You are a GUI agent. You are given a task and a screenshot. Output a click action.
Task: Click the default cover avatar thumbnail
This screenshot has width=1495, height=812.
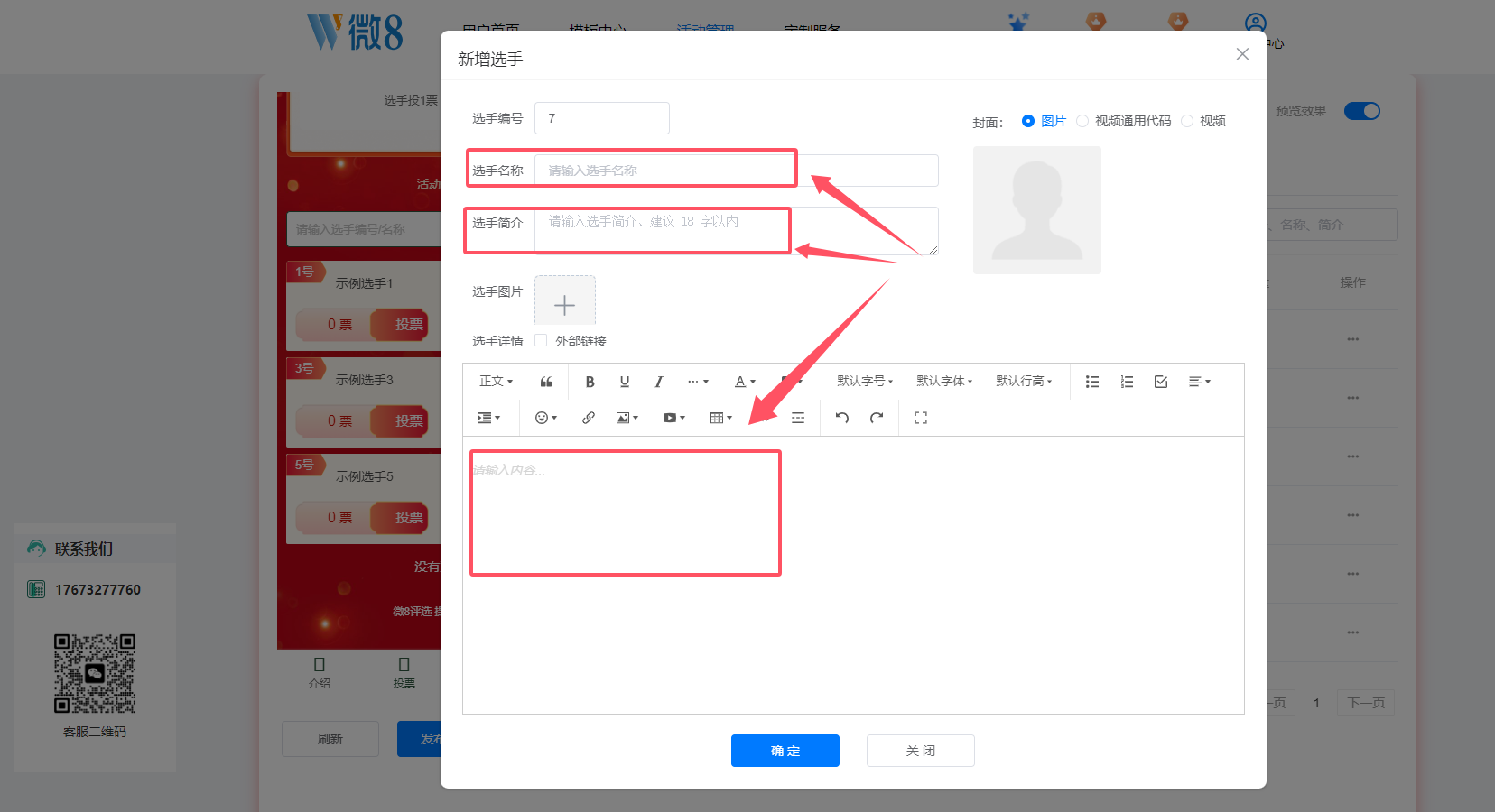(x=1037, y=210)
